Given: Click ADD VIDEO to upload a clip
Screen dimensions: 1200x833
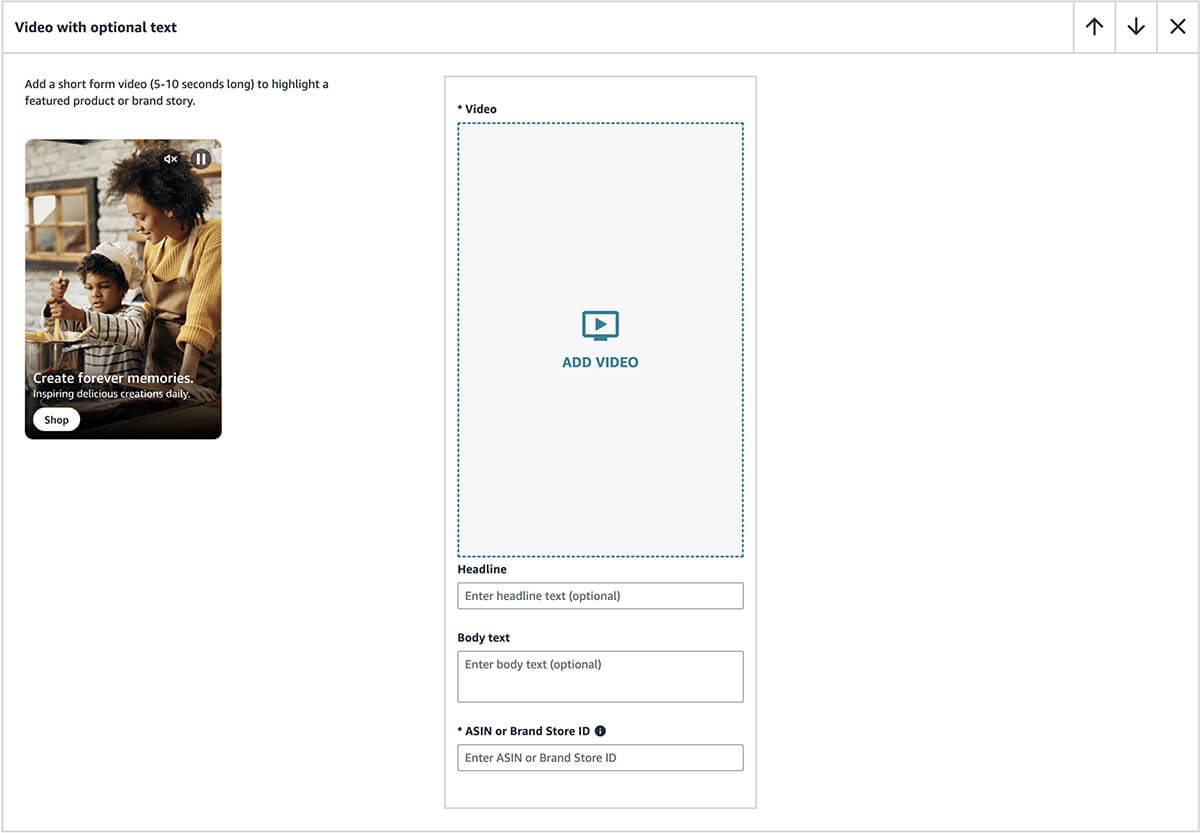Looking at the screenshot, I should point(599,362).
